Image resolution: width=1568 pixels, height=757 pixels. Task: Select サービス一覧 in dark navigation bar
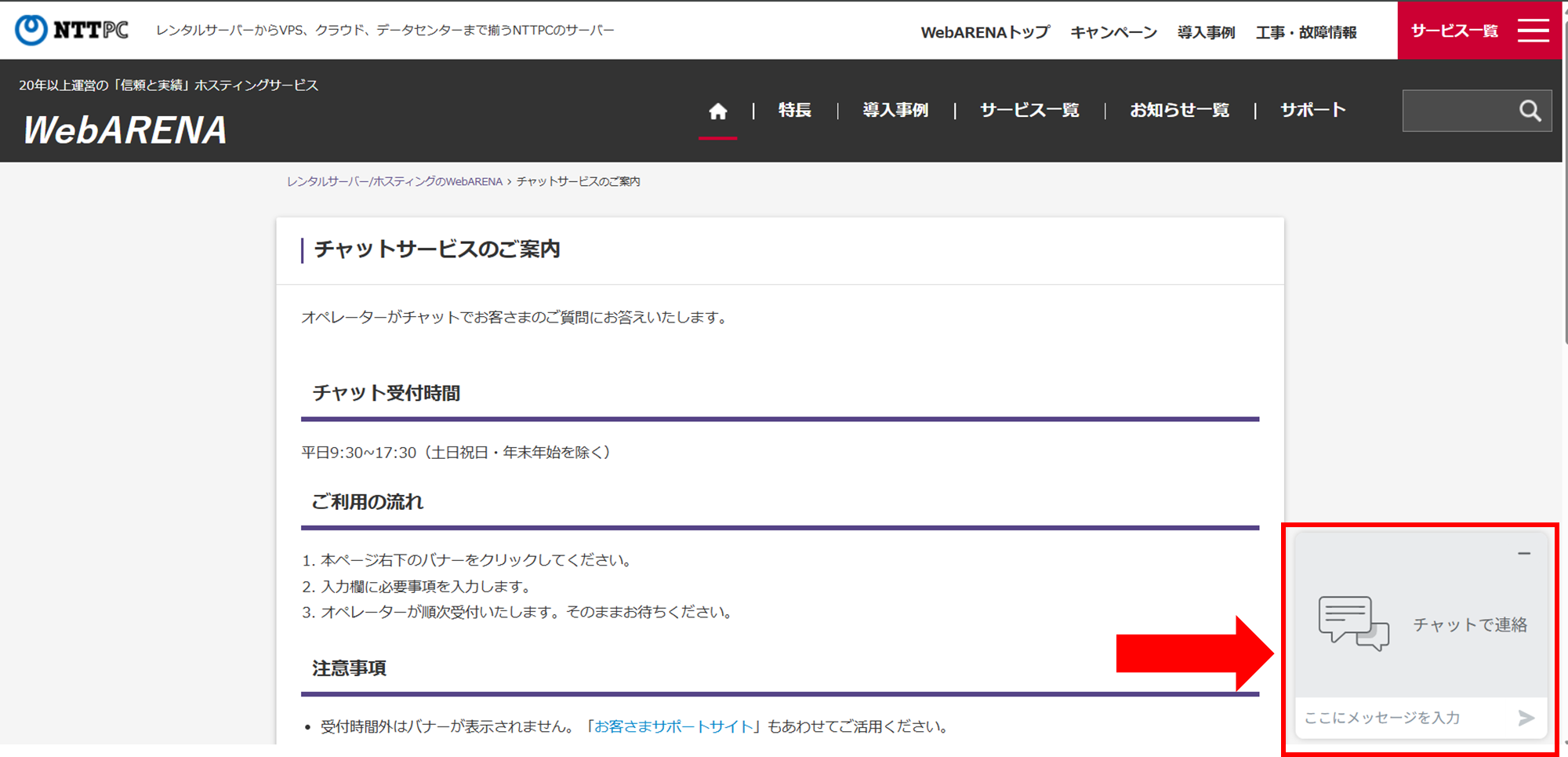click(x=1029, y=111)
